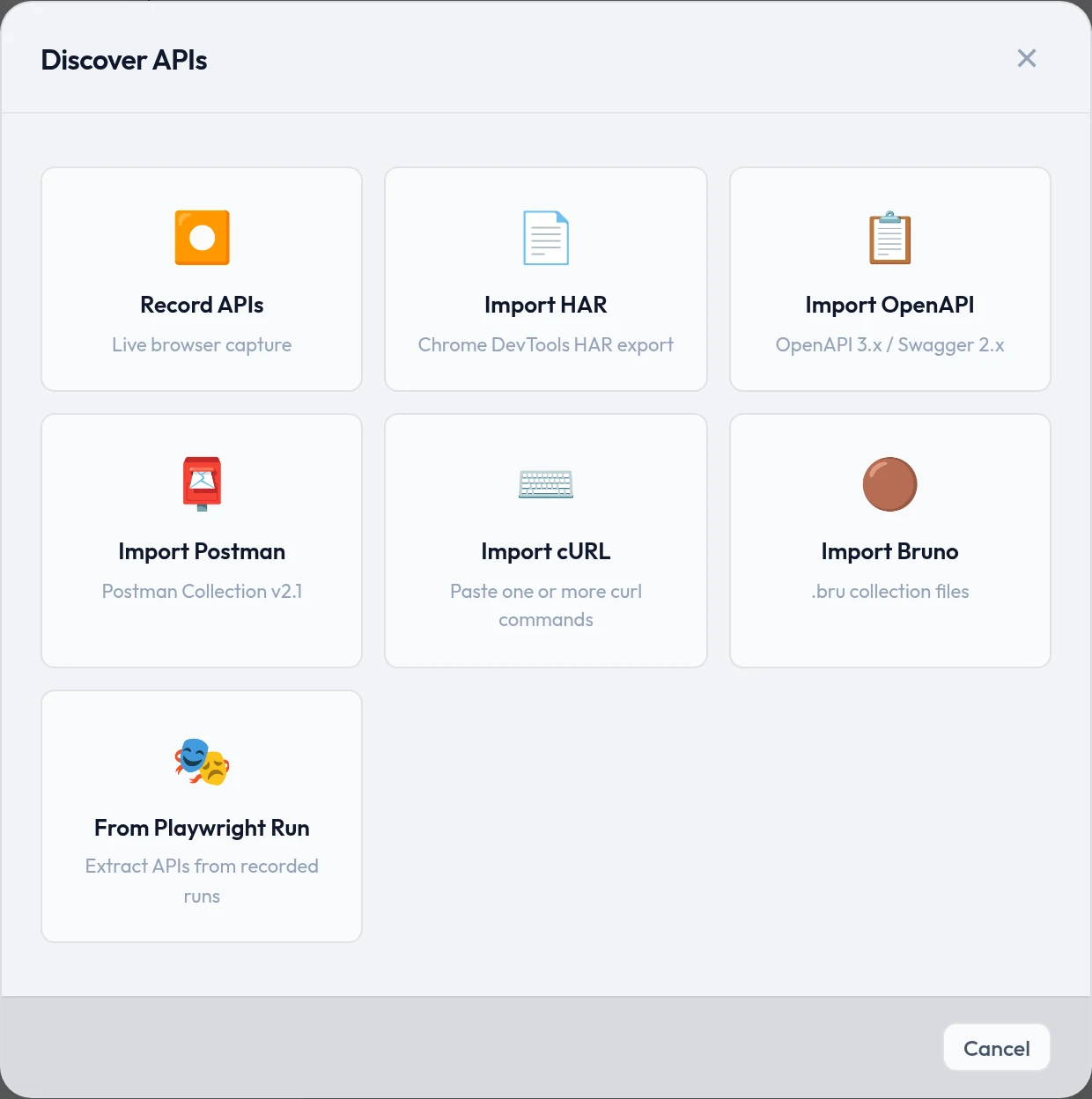
Task: Close the Discover APIs dialog
Action: click(x=1027, y=58)
